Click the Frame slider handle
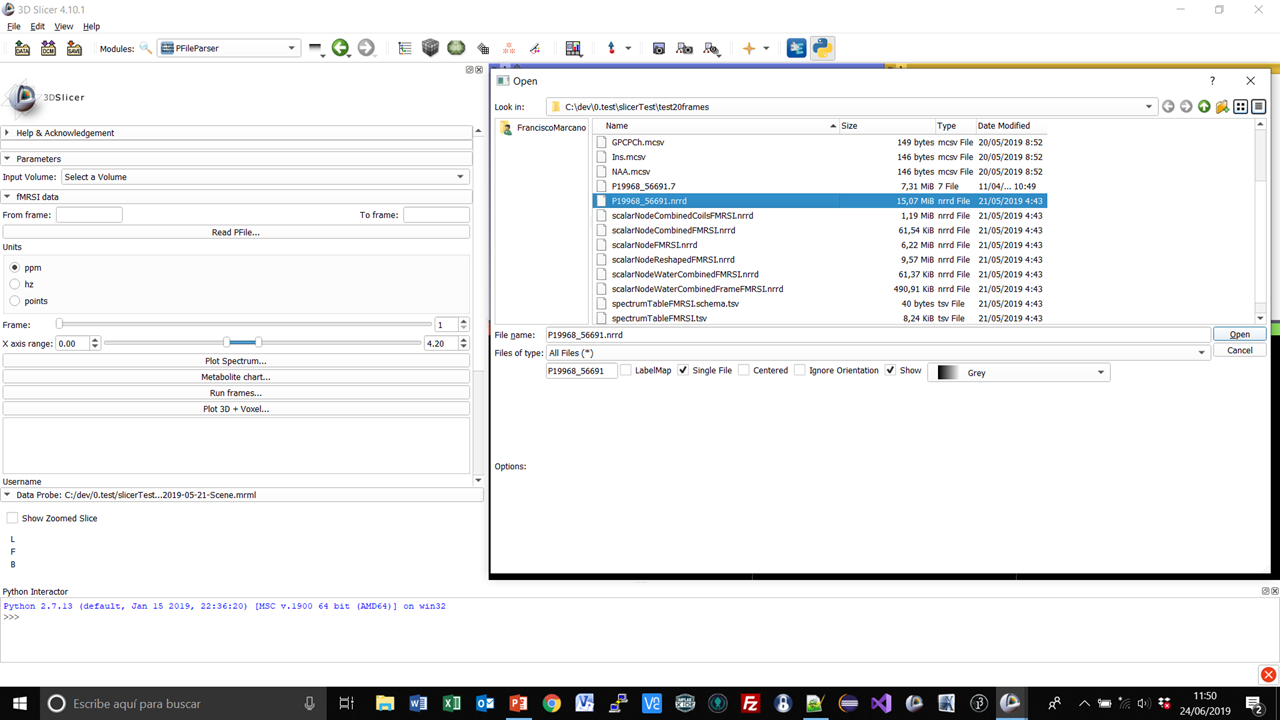This screenshot has height=720, width=1280. (60, 324)
